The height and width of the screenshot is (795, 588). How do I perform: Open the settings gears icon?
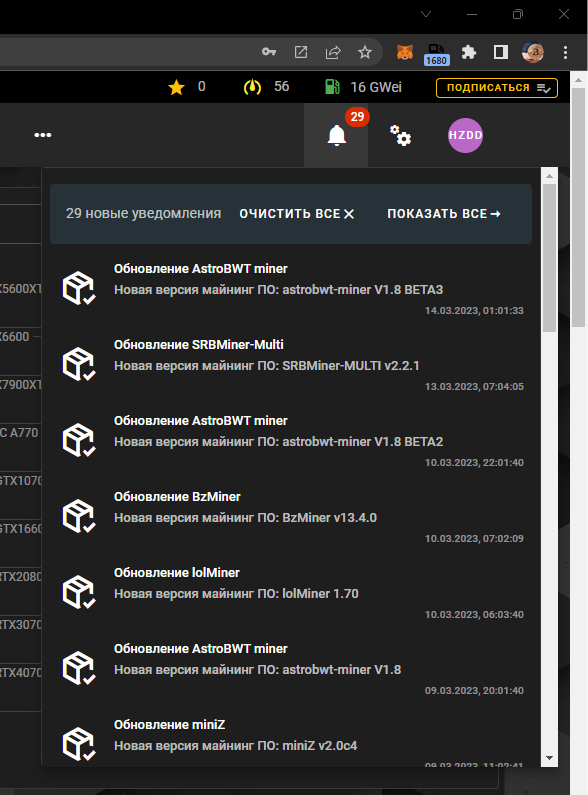[x=400, y=135]
